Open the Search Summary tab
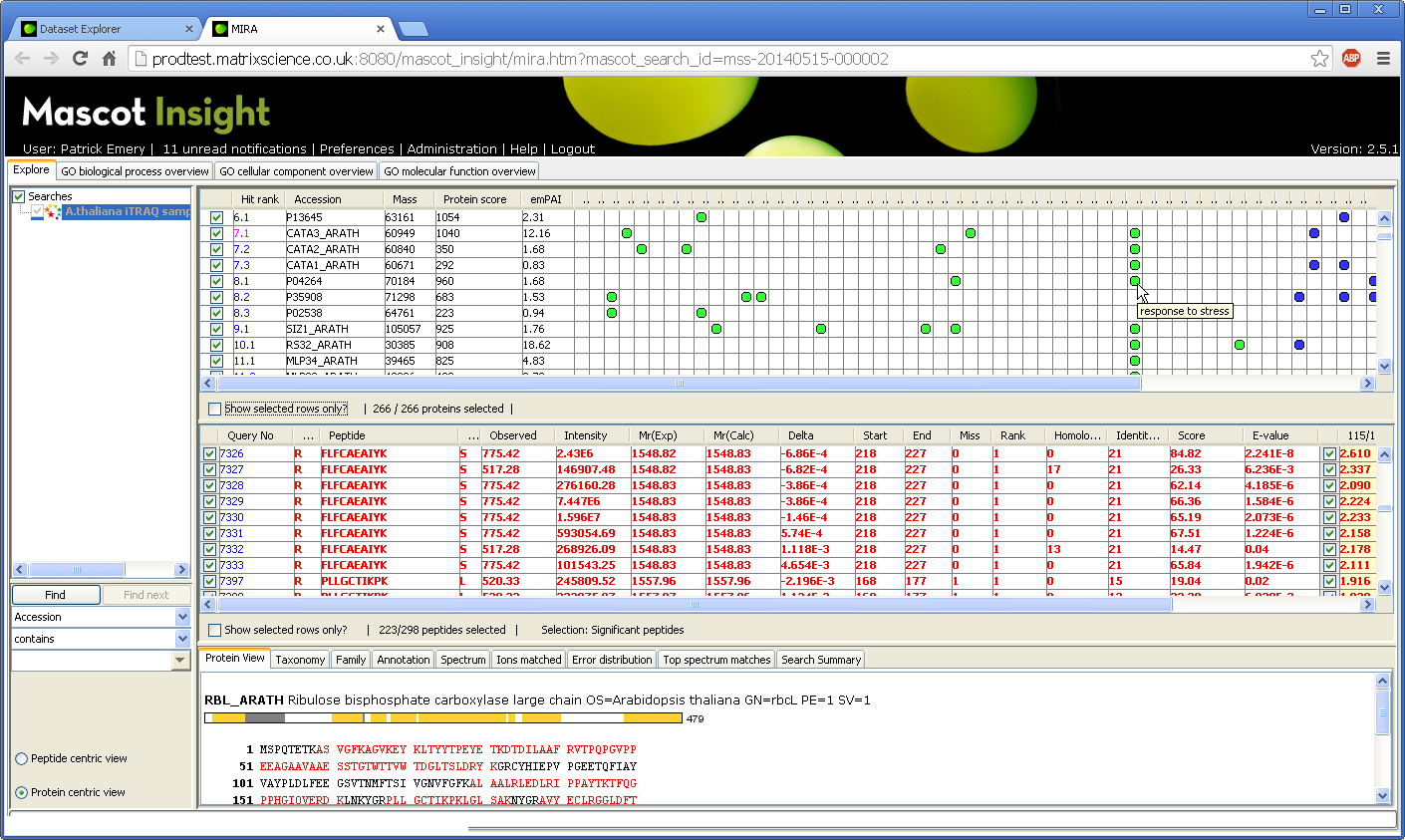Viewport: 1405px width, 840px height. coord(820,660)
